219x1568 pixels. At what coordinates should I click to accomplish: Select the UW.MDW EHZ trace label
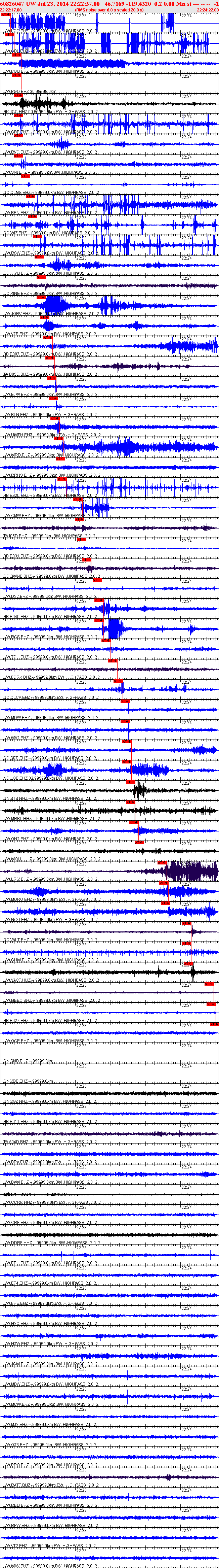coord(50,717)
